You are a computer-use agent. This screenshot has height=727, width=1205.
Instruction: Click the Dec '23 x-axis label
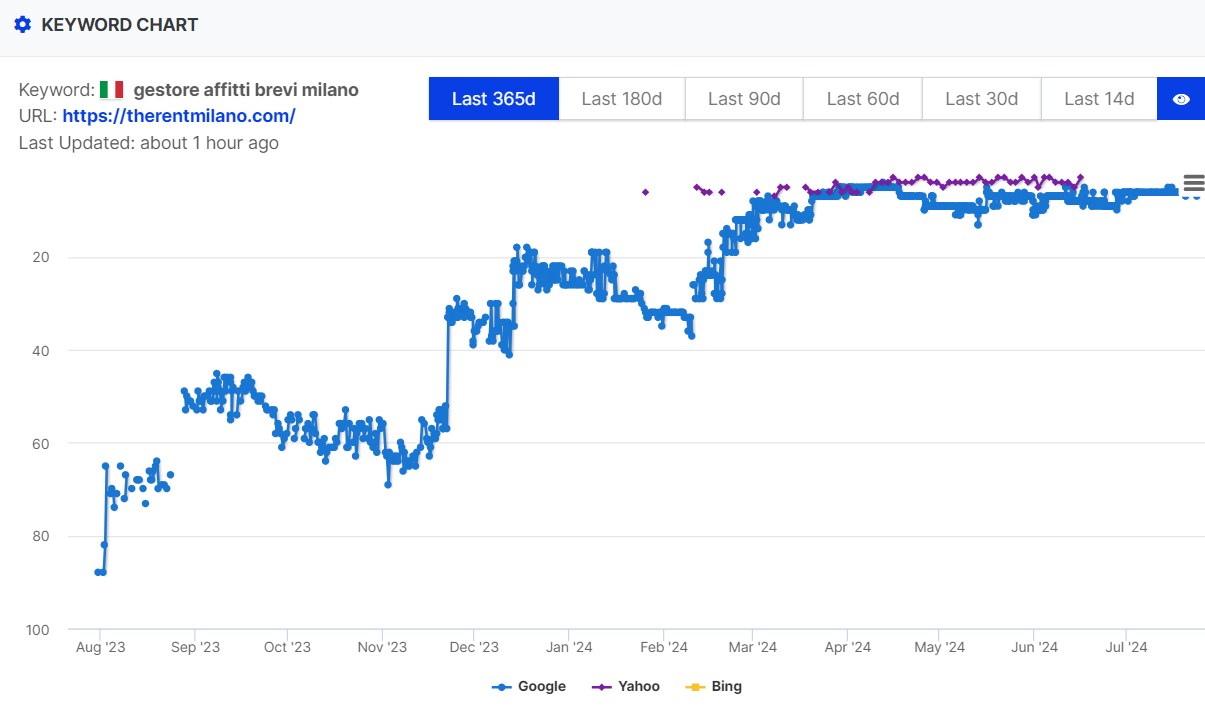tap(474, 648)
